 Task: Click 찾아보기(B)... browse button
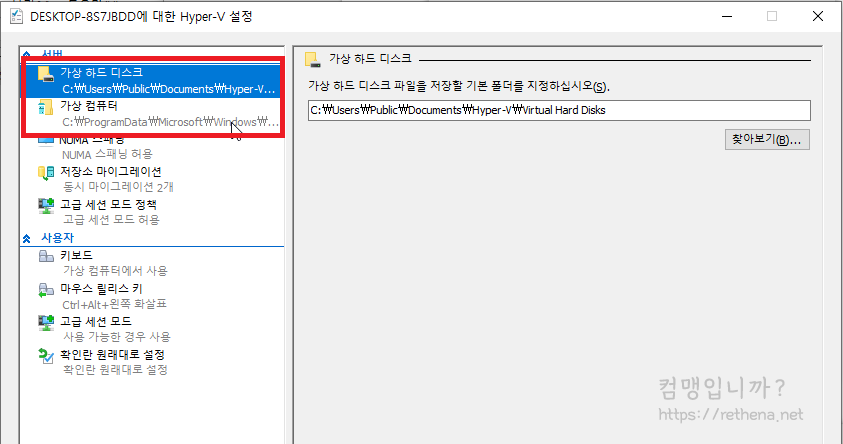(x=767, y=140)
